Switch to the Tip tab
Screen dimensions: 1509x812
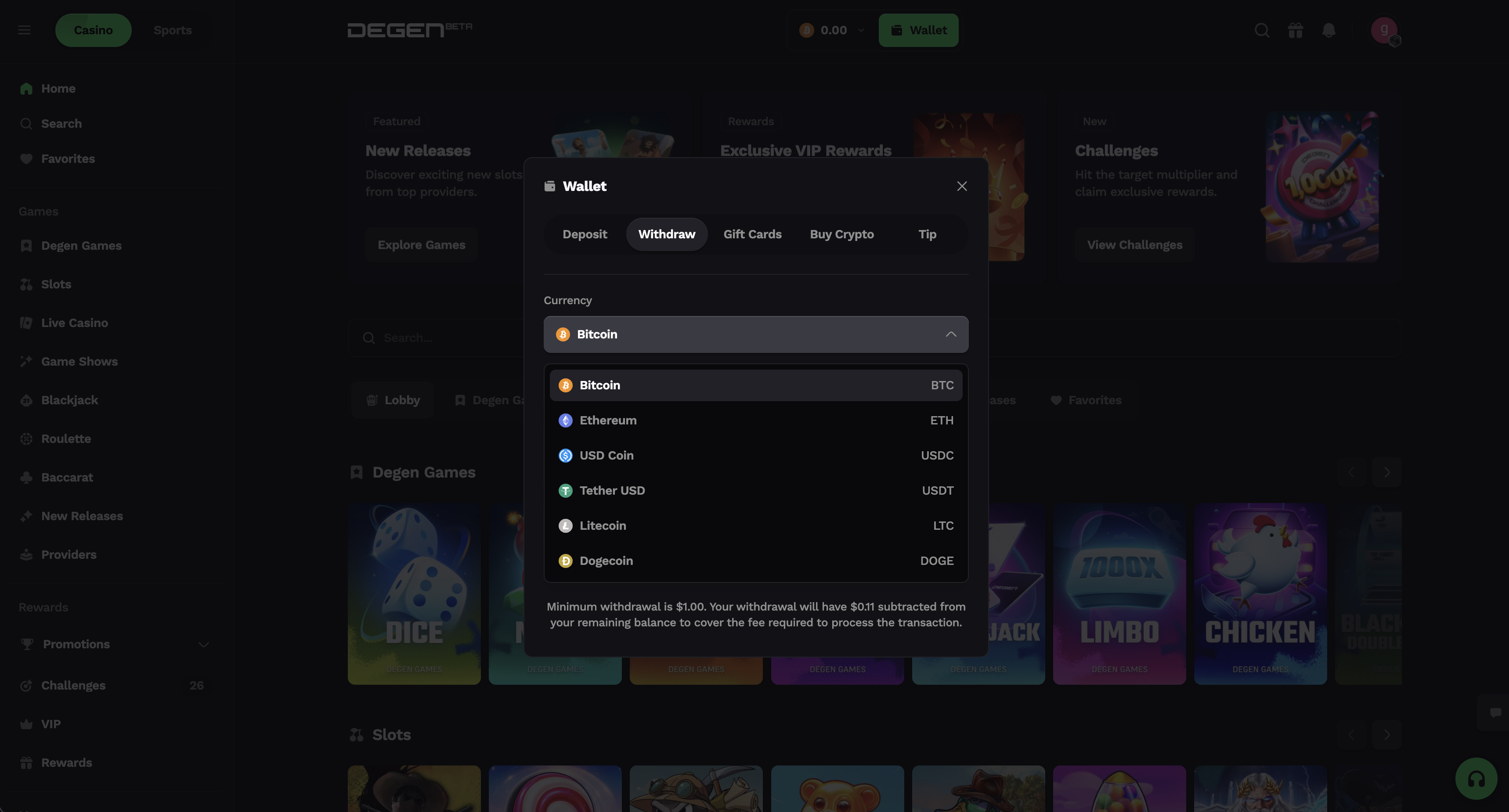click(927, 234)
